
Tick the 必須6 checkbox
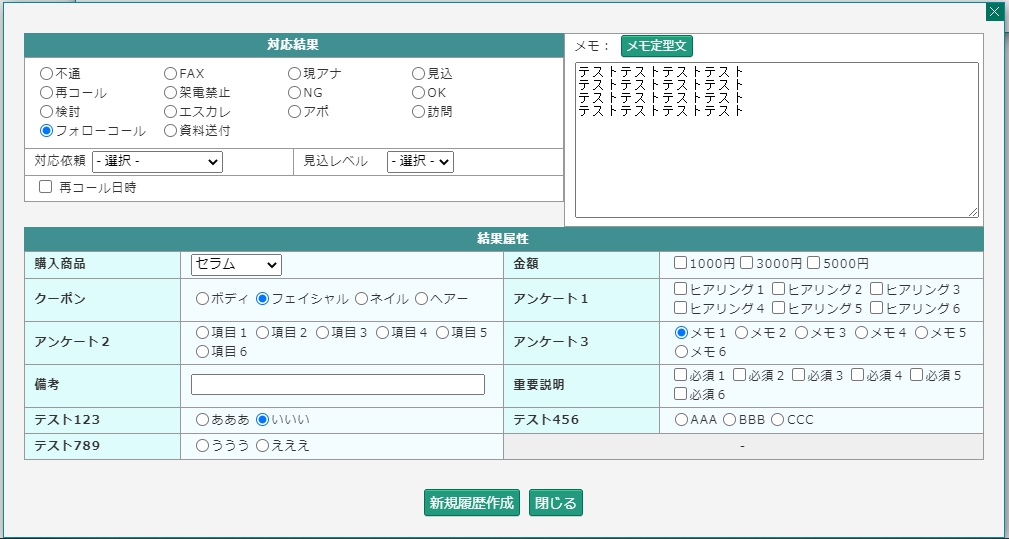[x=680, y=394]
